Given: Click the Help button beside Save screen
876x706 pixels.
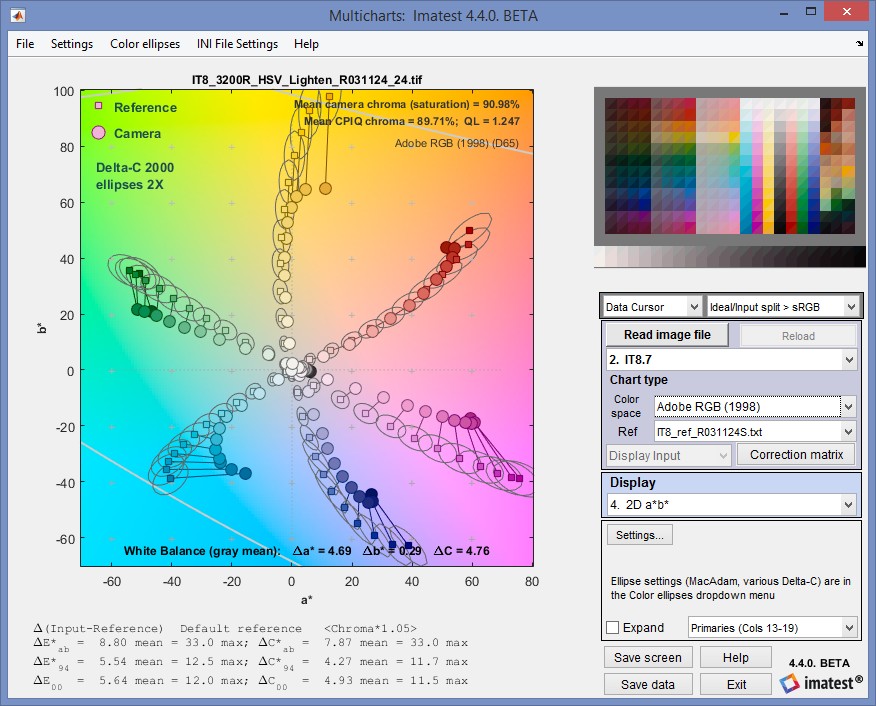Looking at the screenshot, I should pos(735,657).
